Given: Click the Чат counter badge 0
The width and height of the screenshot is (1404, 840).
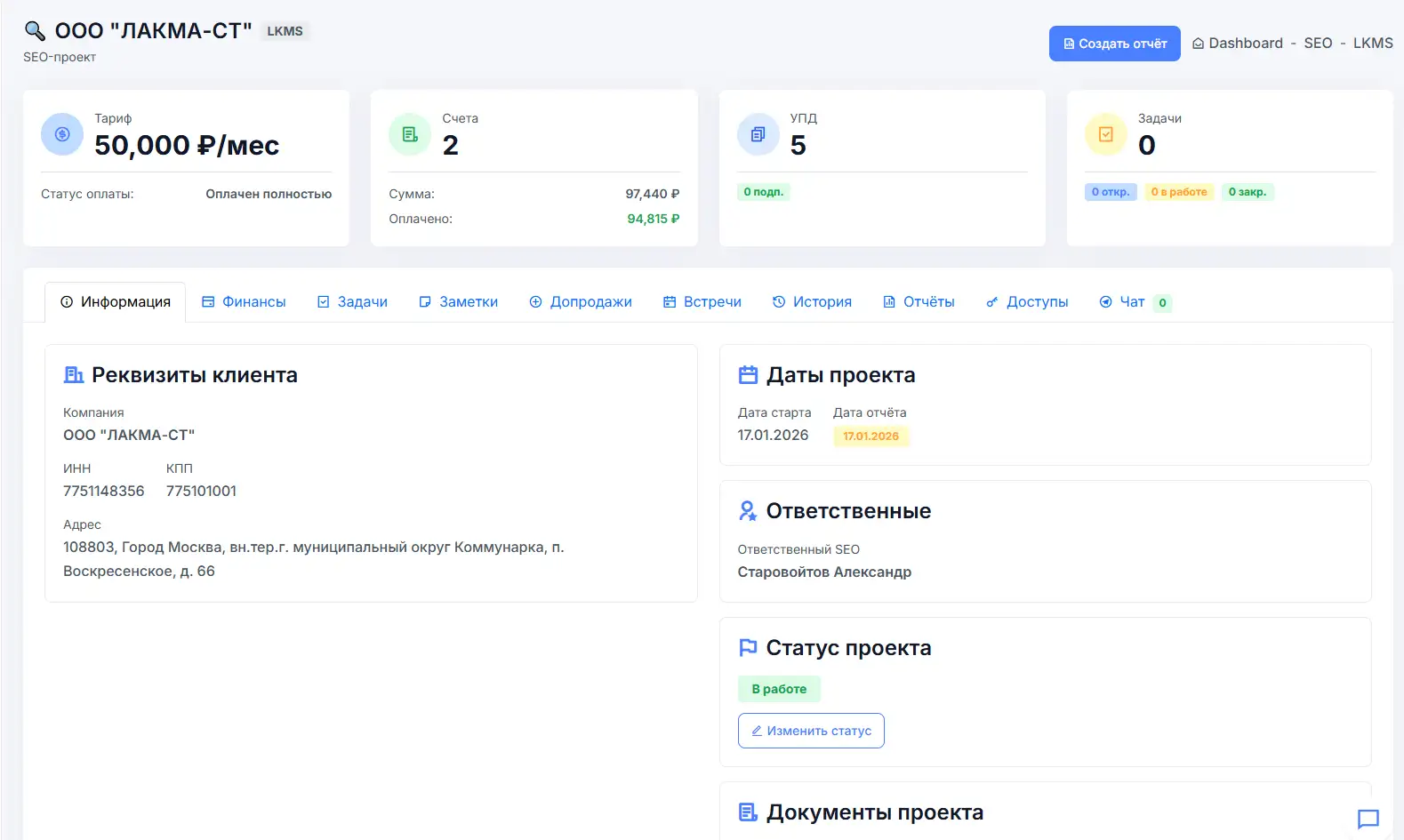Looking at the screenshot, I should click(1162, 303).
